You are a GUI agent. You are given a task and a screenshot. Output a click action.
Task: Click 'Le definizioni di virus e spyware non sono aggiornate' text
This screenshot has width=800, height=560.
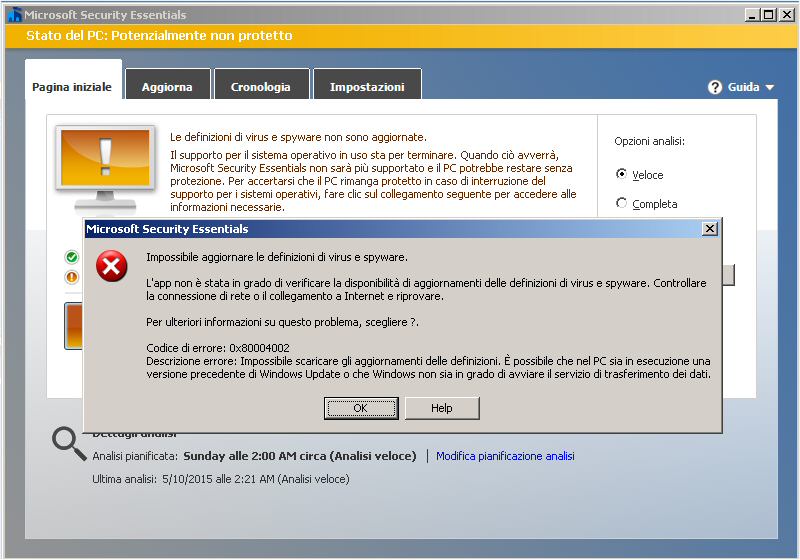pyautogui.click(x=298, y=137)
